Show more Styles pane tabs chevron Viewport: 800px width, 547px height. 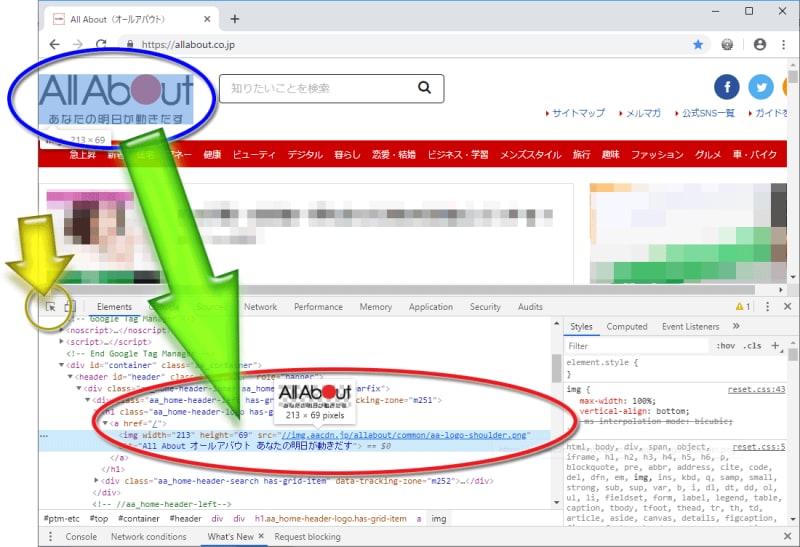[736, 326]
